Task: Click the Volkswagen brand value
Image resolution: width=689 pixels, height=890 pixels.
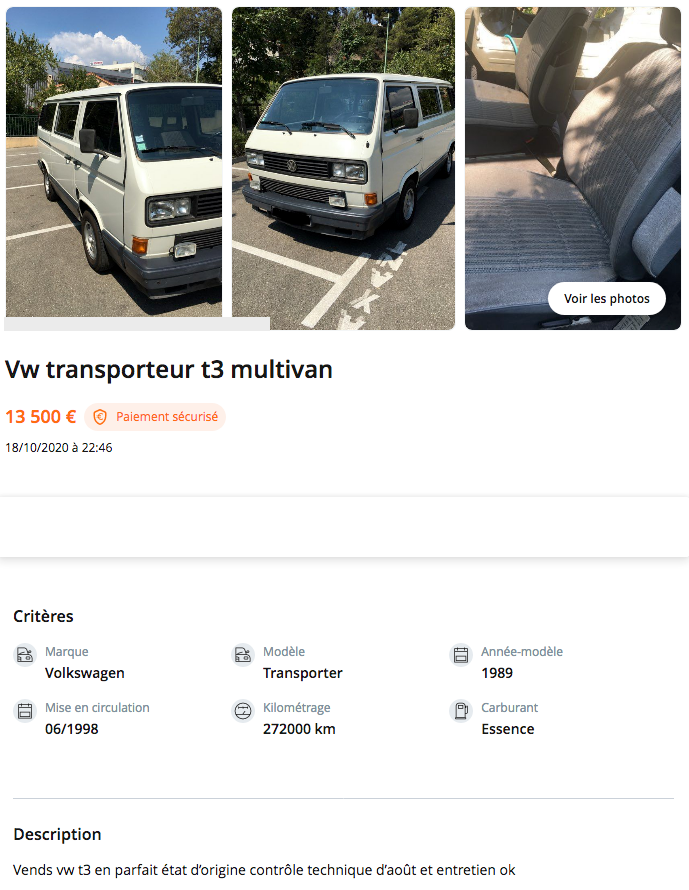Action: click(85, 673)
